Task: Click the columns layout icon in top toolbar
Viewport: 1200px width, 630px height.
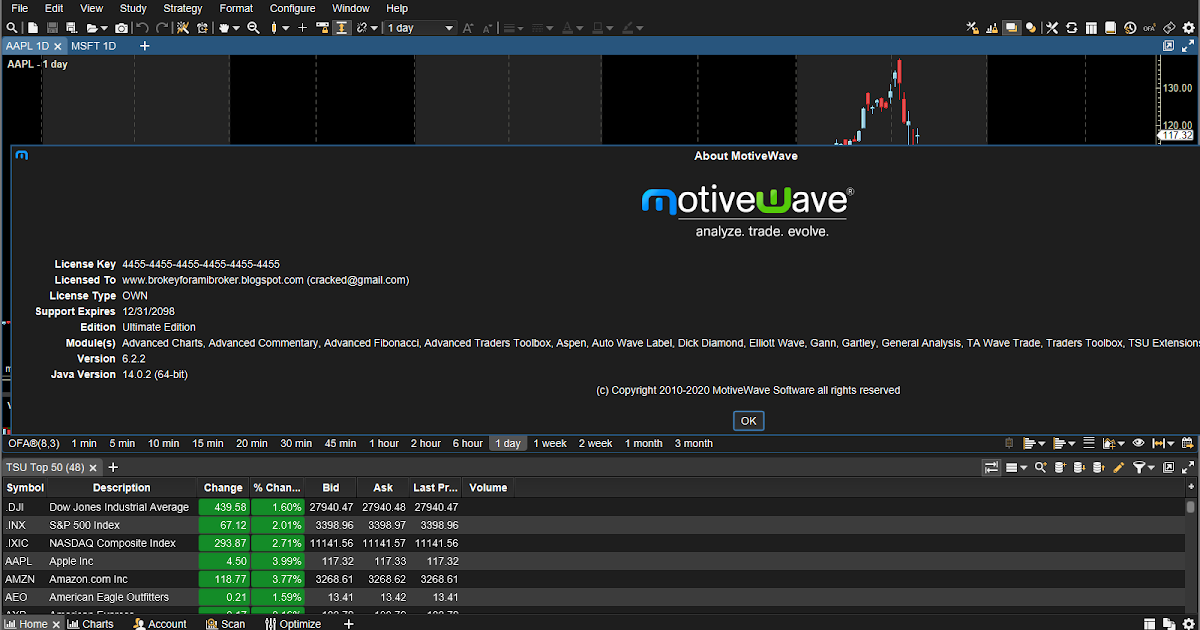Action: pos(1091,28)
